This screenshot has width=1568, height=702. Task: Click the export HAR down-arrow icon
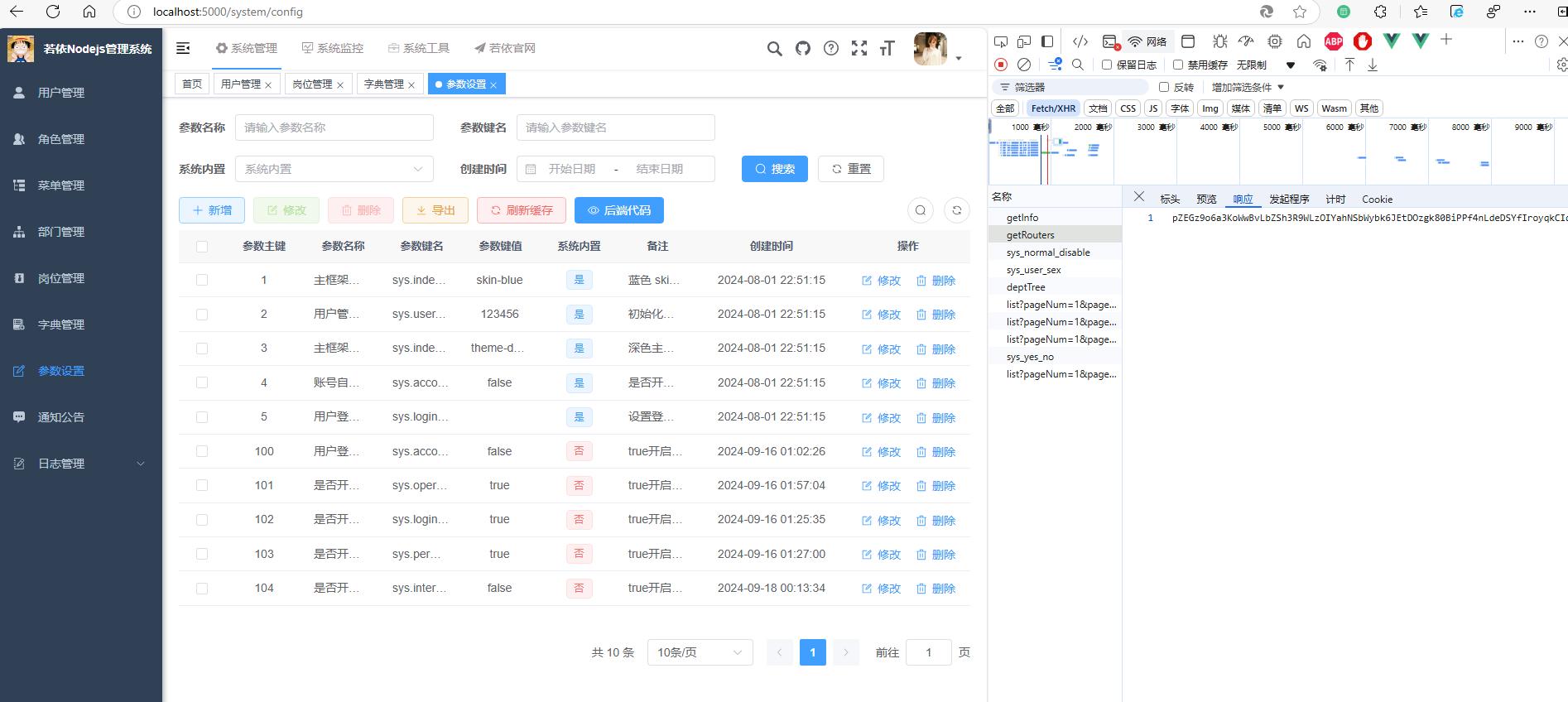pos(1372,65)
